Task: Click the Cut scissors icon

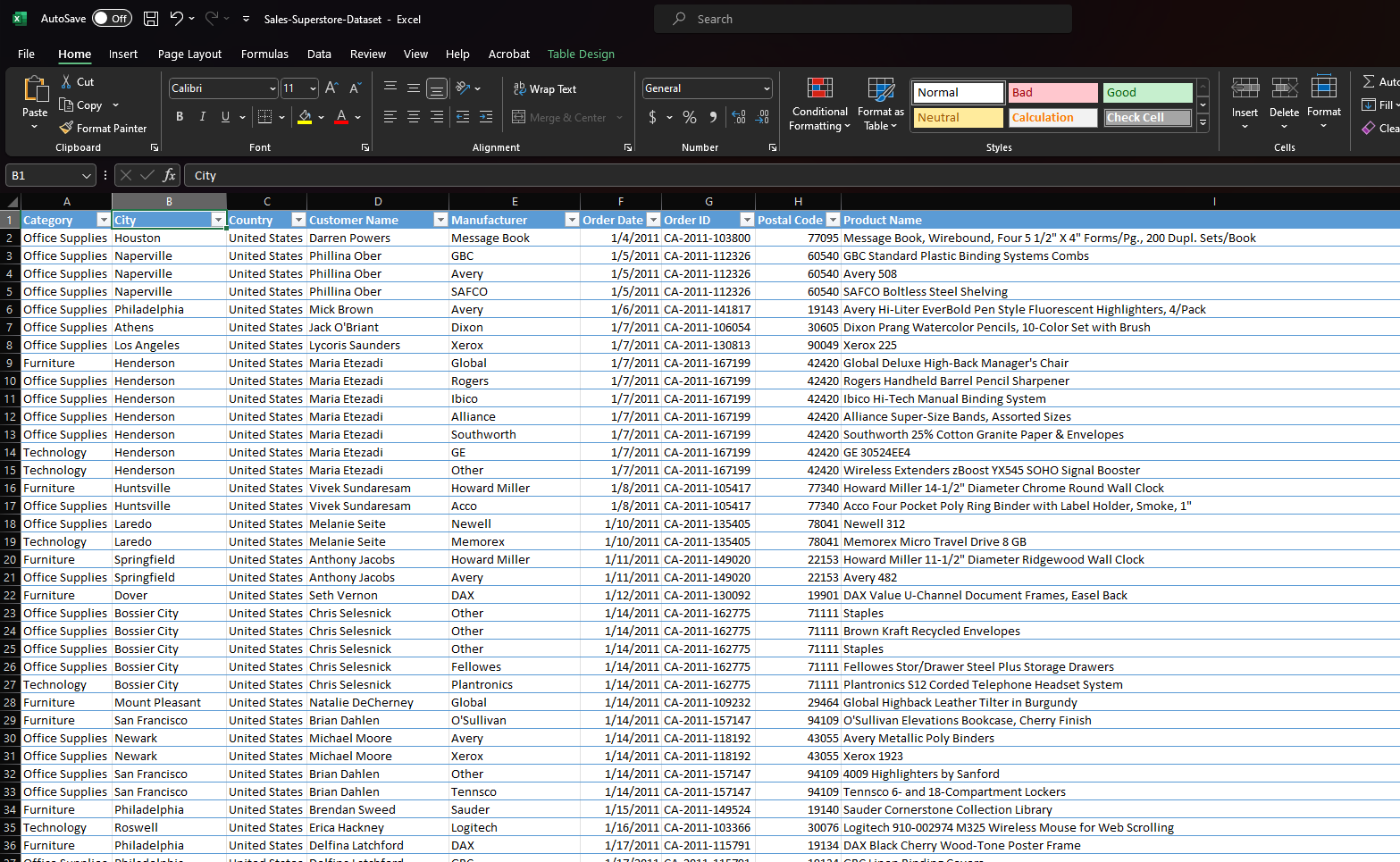Action: pos(66,81)
